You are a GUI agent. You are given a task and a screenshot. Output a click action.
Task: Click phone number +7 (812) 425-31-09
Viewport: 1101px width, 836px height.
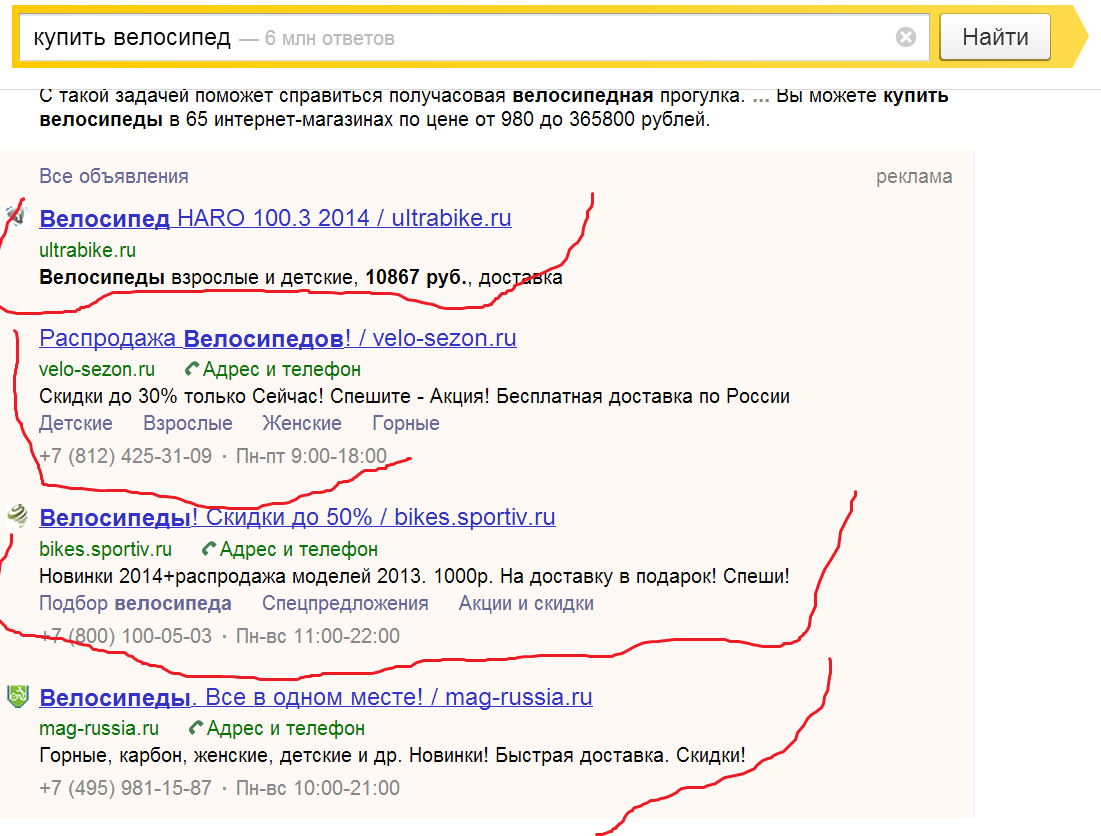click(x=126, y=456)
